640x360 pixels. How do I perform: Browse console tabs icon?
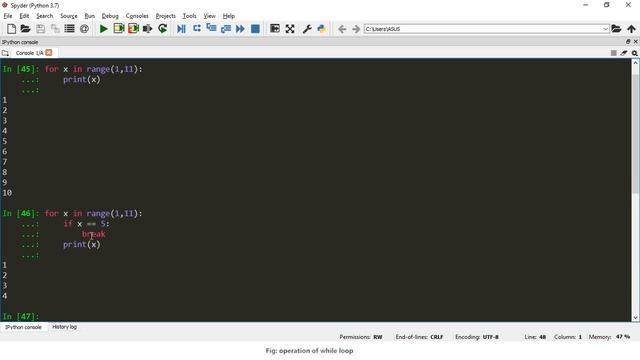point(5,53)
